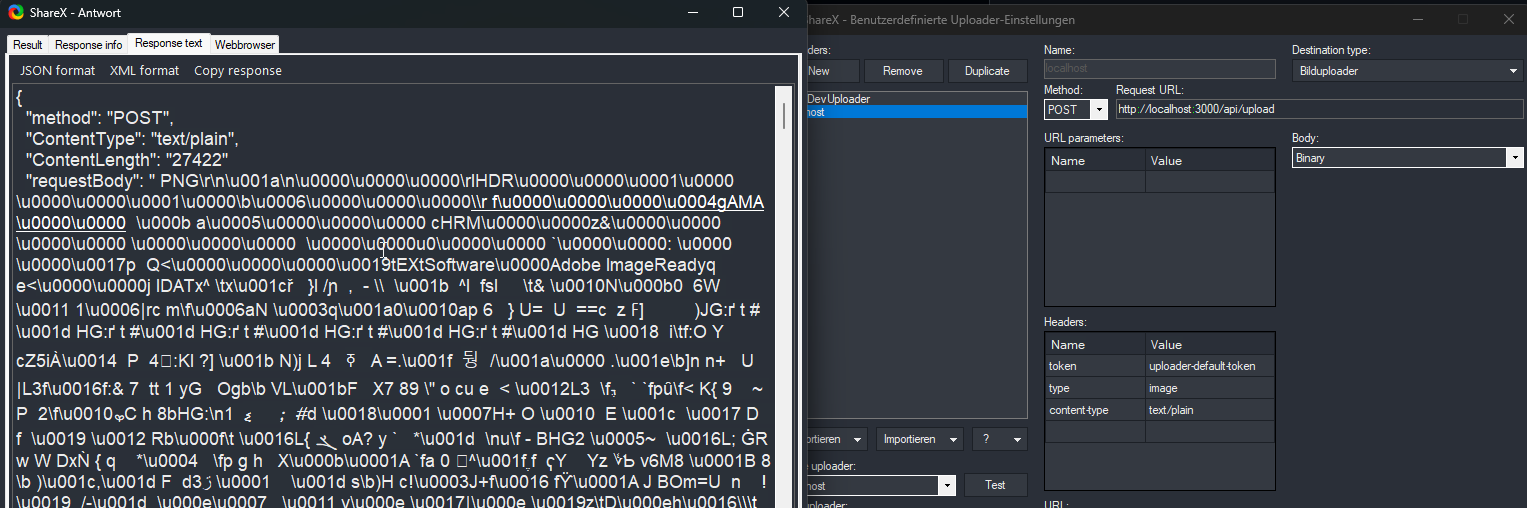Click the Request URL input field
The image size is (1527, 508).
tap(1319, 109)
